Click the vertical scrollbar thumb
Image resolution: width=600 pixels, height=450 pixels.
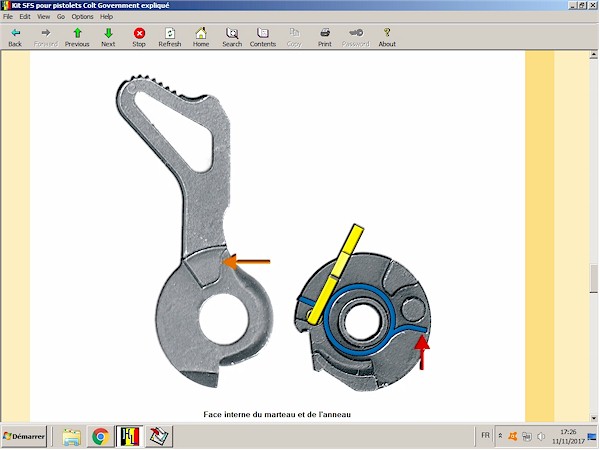pos(593,278)
